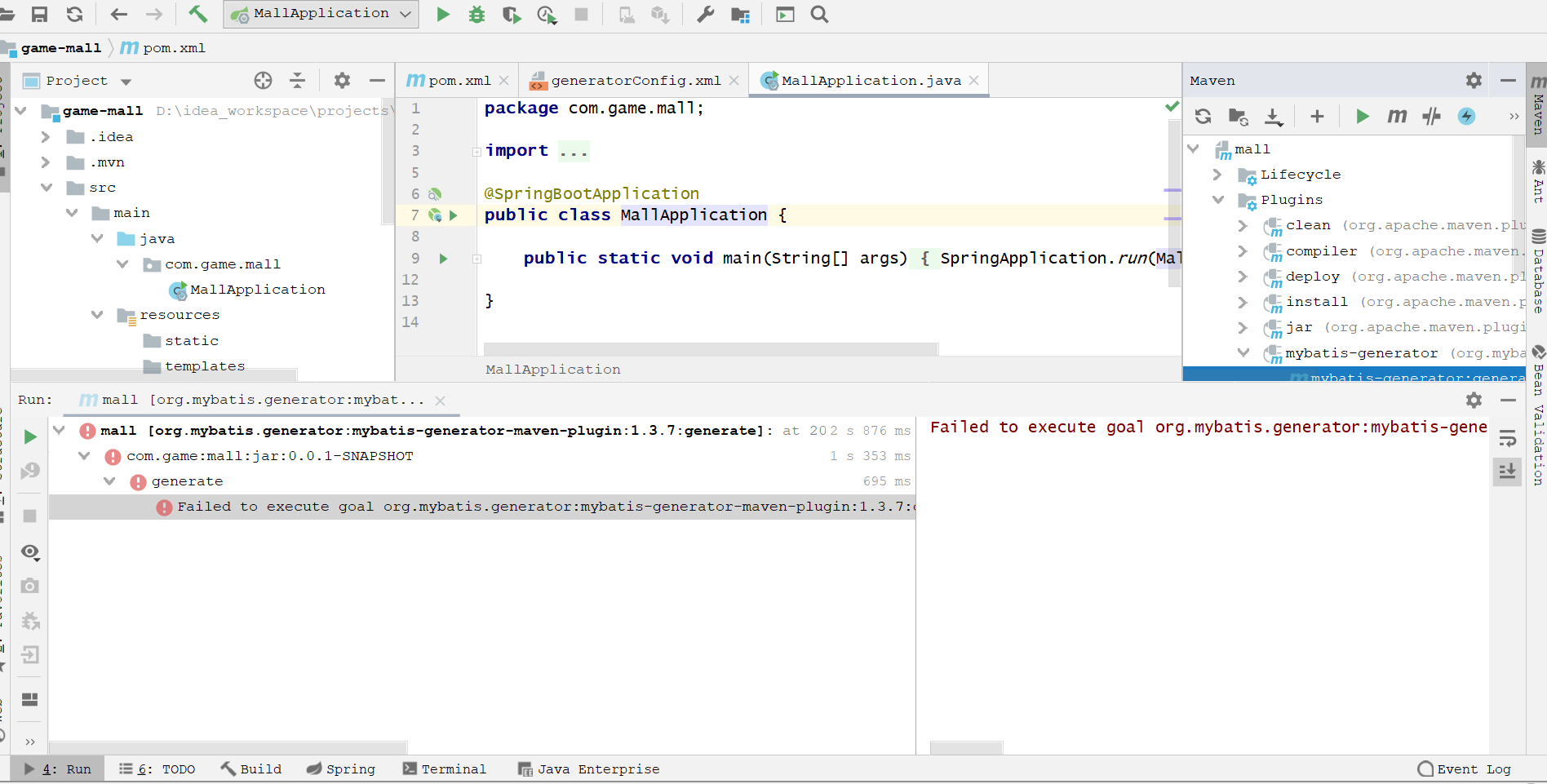Toggle Maven offline mode icon

tap(1431, 116)
